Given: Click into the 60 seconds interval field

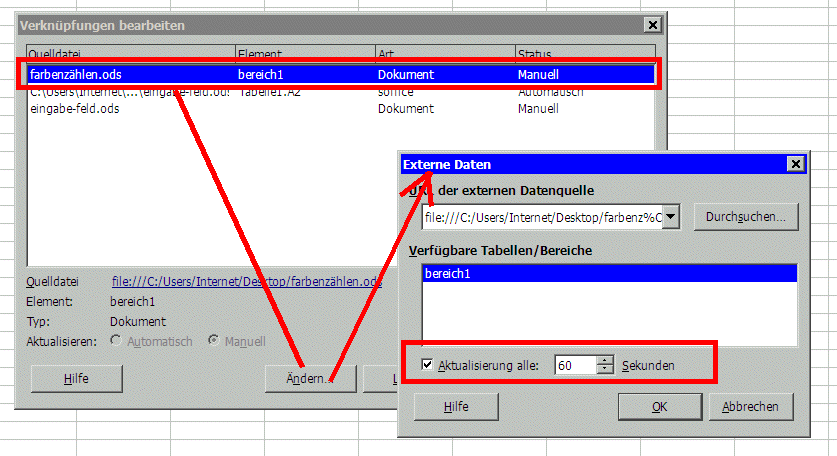Looking at the screenshot, I should click(575, 366).
